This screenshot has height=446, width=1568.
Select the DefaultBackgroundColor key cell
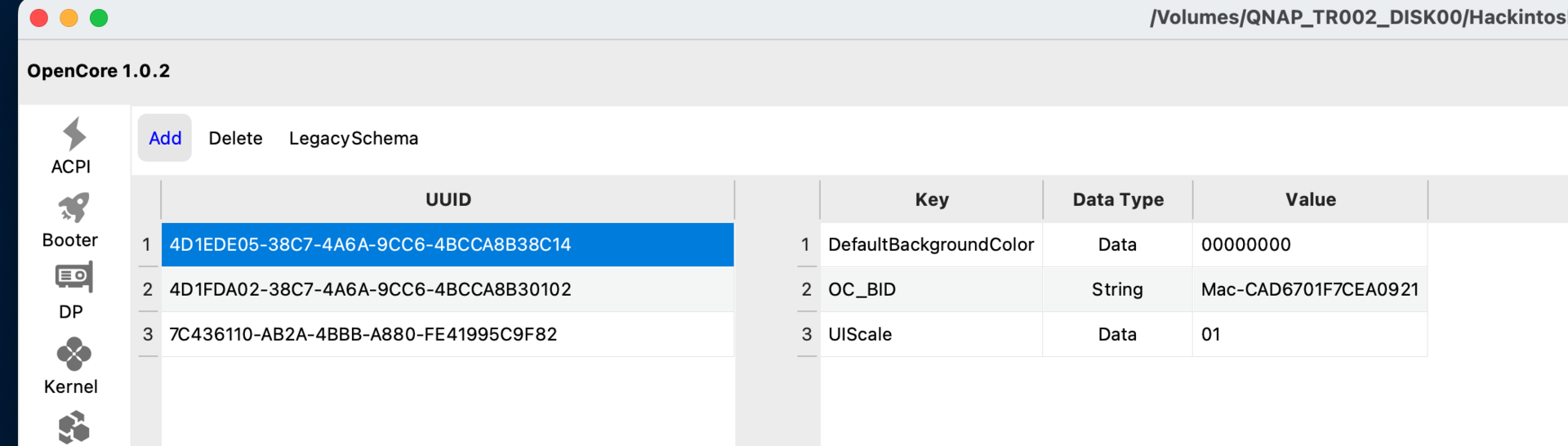tap(931, 244)
